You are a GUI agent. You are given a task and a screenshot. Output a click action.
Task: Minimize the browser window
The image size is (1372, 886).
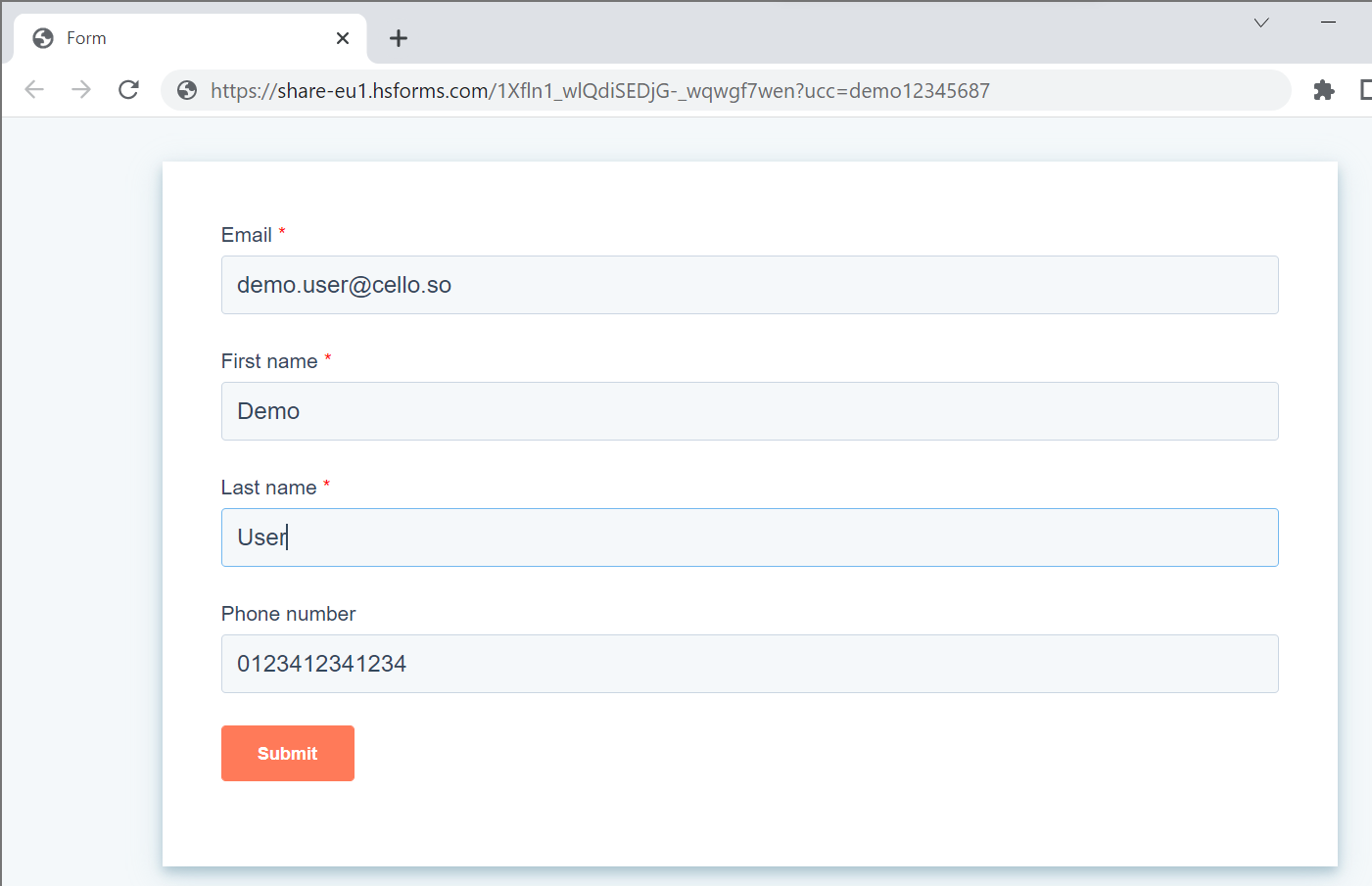pyautogui.click(x=1328, y=22)
